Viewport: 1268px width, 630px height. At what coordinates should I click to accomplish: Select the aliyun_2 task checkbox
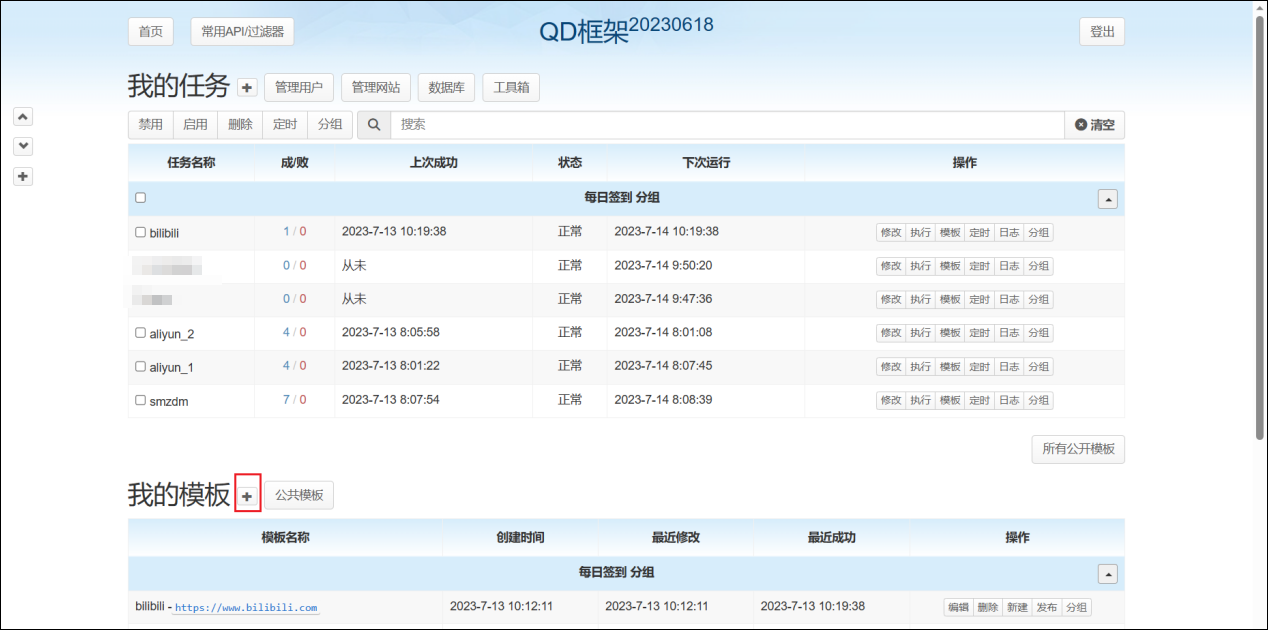point(140,333)
